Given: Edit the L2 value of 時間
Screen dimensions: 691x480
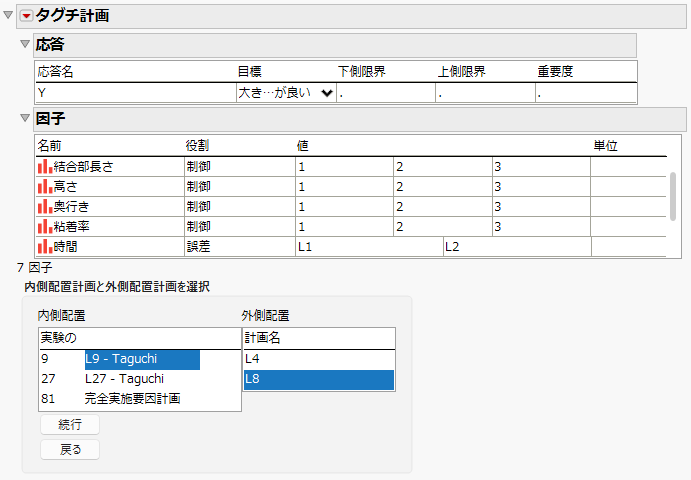Looking at the screenshot, I should (517, 246).
